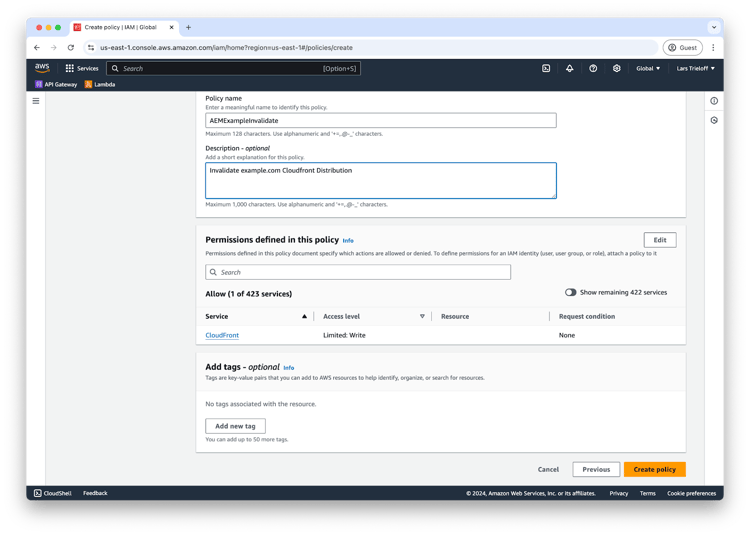Screen dimensions: 750x535
Task: Click the Add new tag button
Action: pos(235,426)
